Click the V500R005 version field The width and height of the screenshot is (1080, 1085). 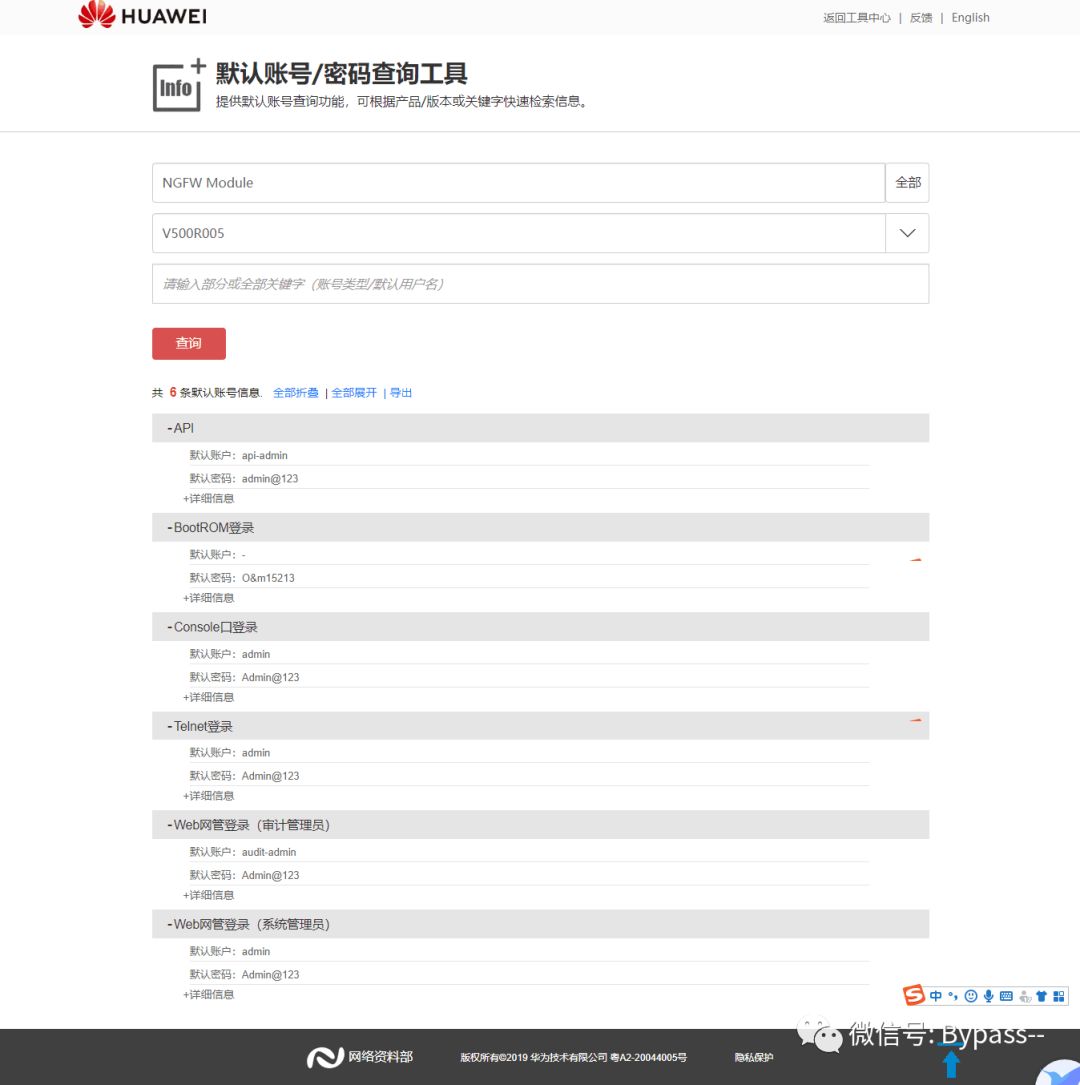(x=518, y=233)
